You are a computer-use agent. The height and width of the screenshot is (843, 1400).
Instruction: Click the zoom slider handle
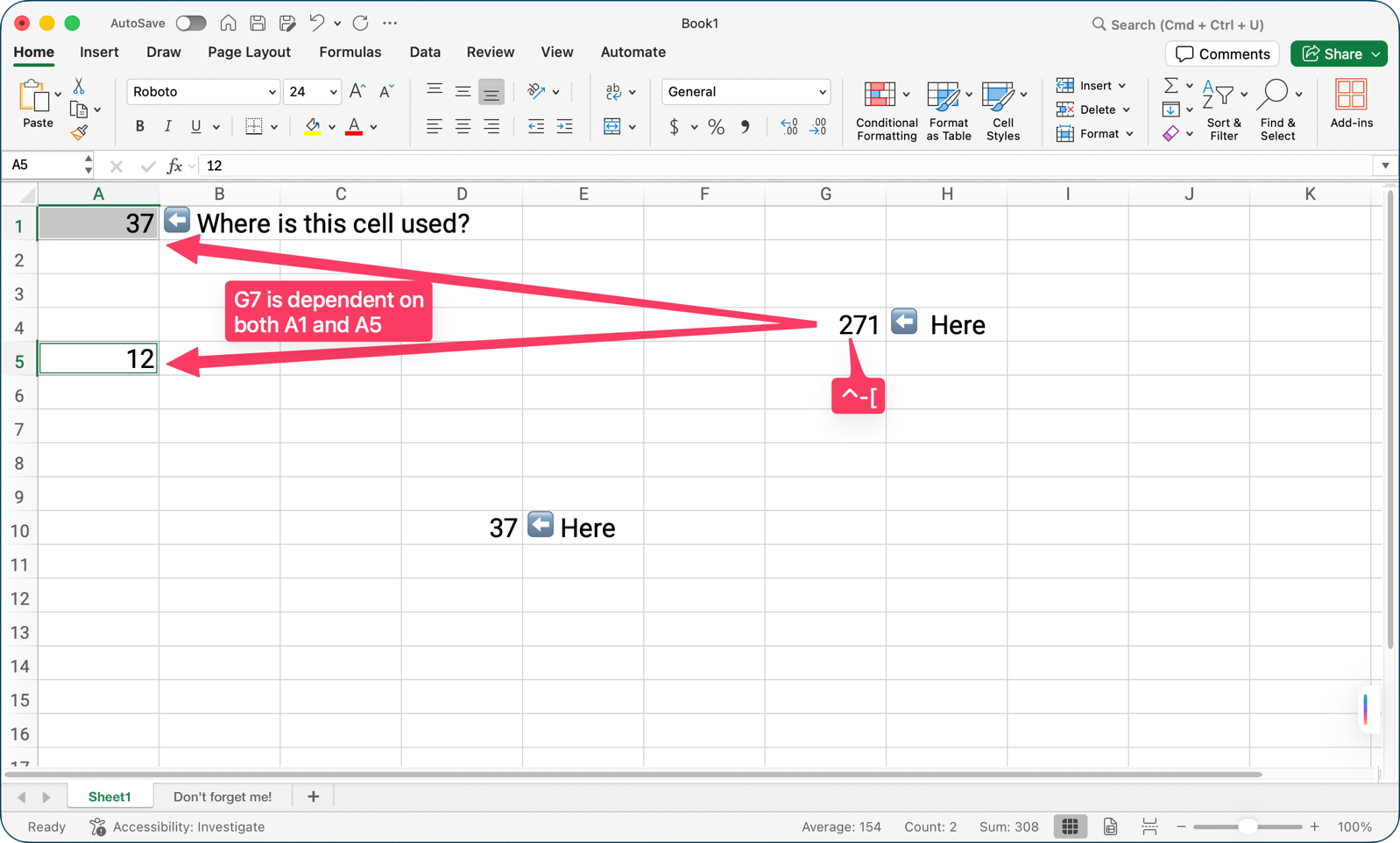pos(1248,826)
